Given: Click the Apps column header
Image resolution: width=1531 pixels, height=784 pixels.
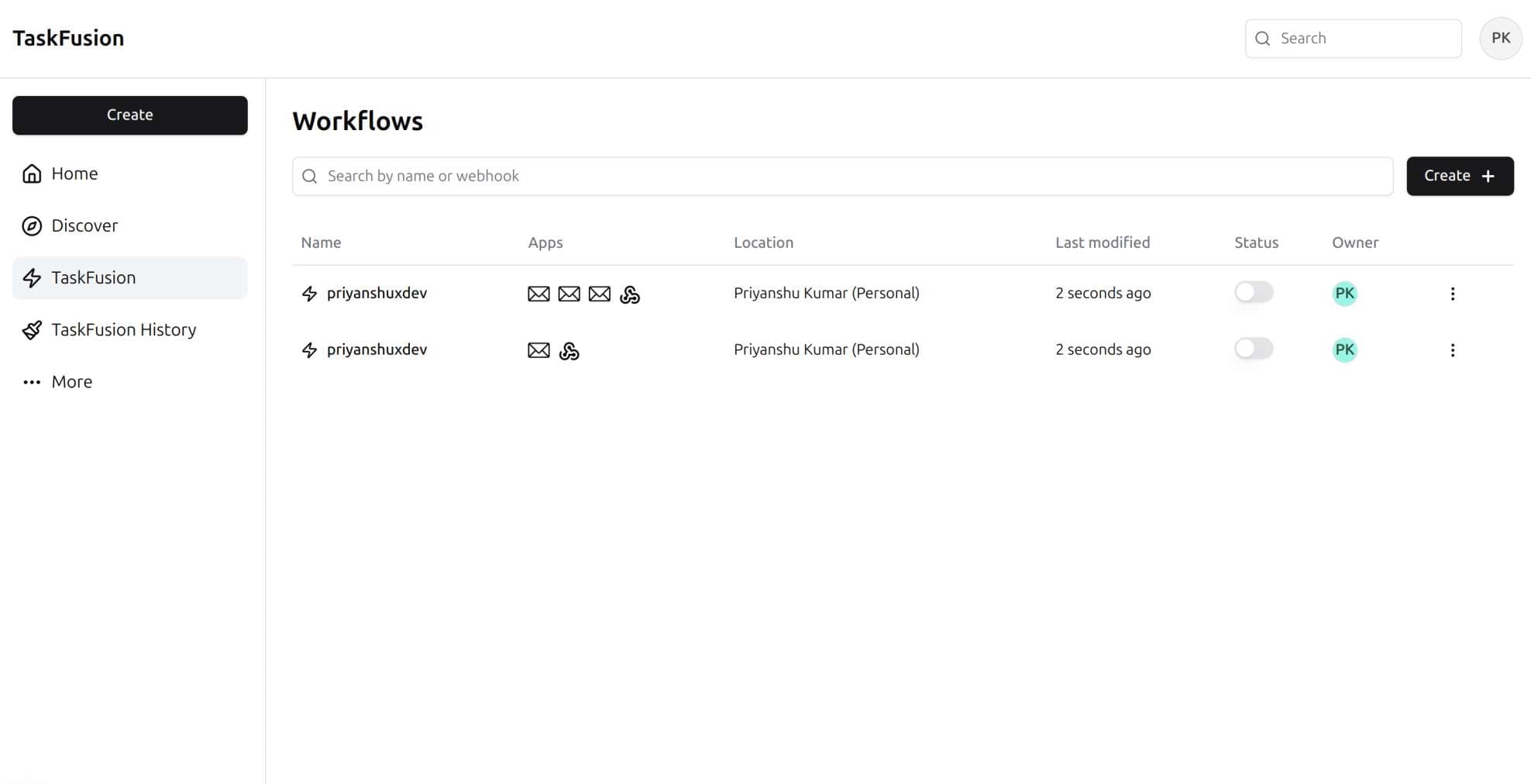Looking at the screenshot, I should click(545, 242).
